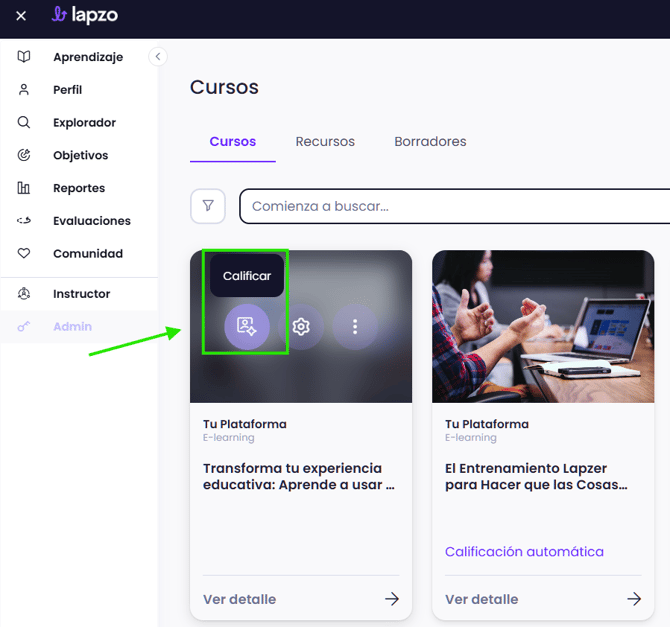The image size is (670, 627).
Task: Collapse the sidebar with chevron arrow
Action: [157, 57]
